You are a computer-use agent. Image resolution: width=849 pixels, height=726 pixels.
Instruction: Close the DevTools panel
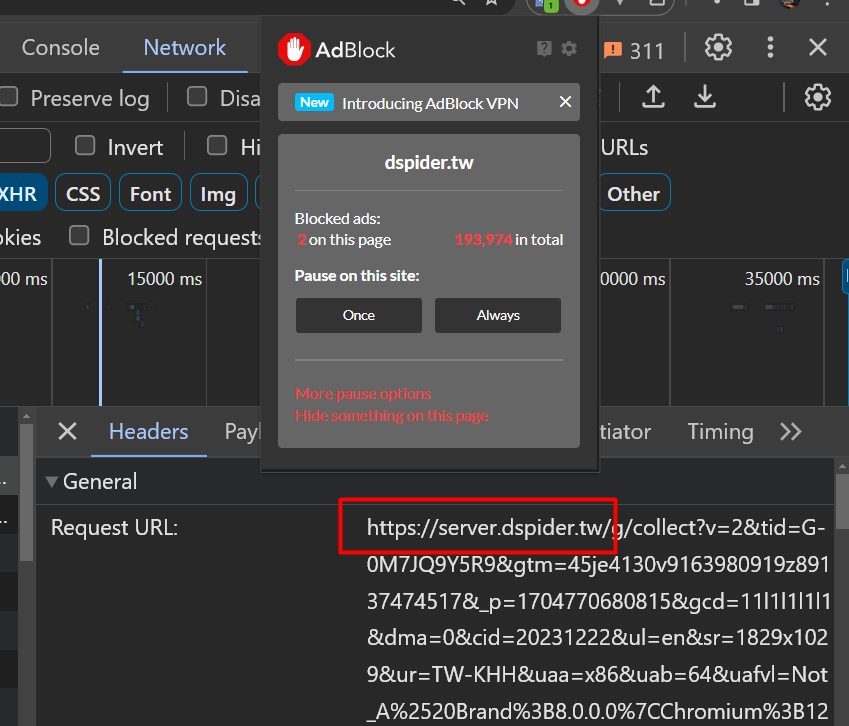tap(818, 47)
